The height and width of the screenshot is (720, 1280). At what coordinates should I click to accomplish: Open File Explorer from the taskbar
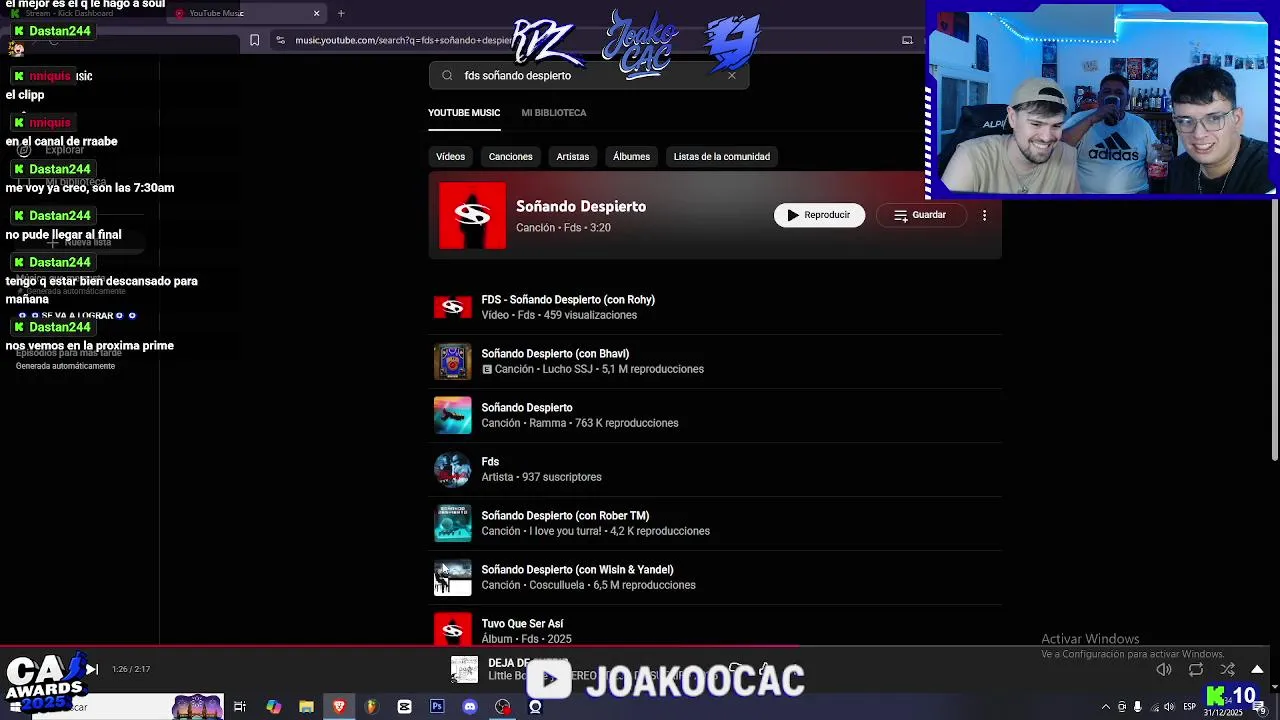click(x=306, y=707)
